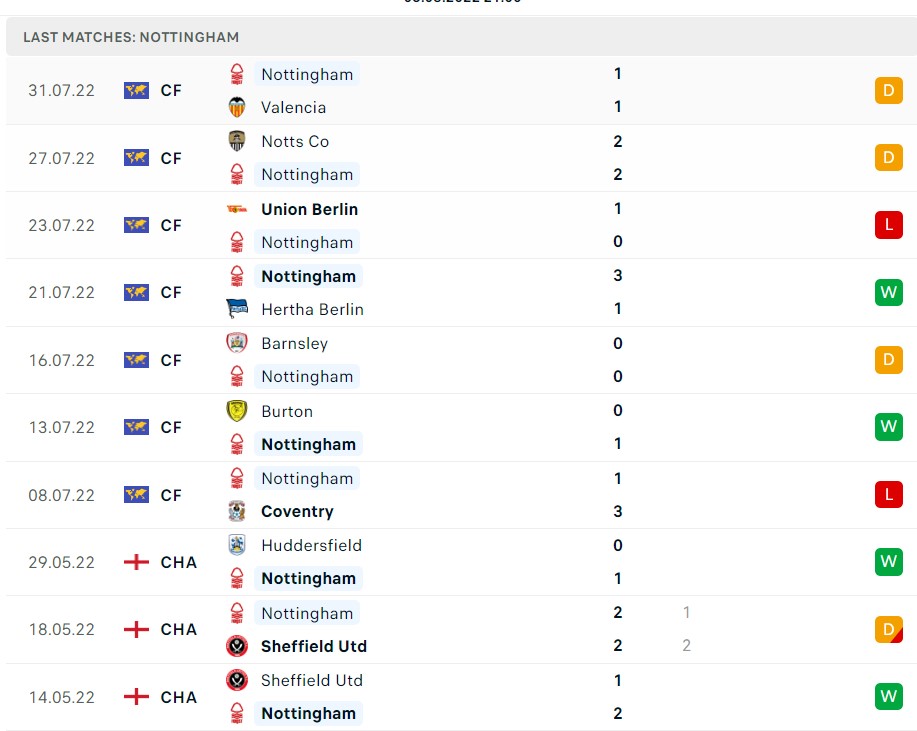Click the draw badge for Valencia match
917x731 pixels.
click(888, 91)
